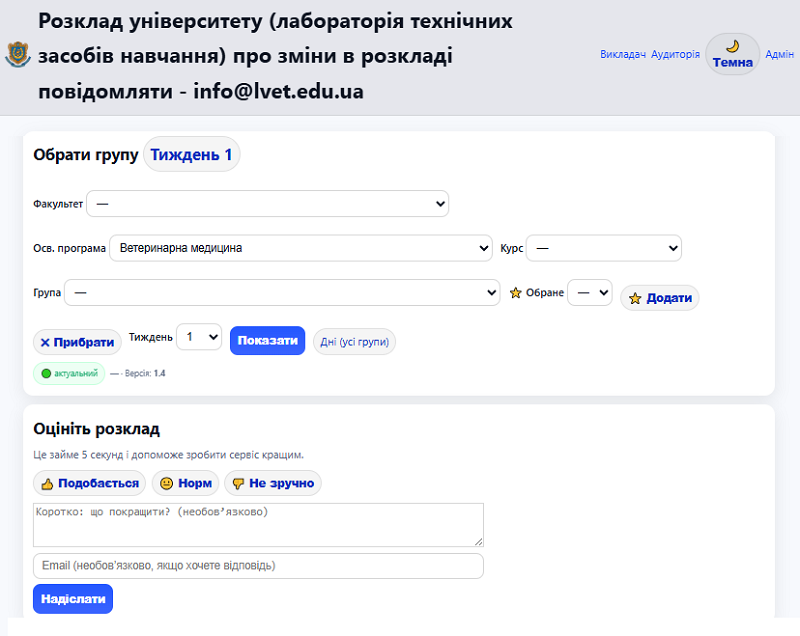800x636 pixels.
Task: Choose the neutral face Норм rating
Action: point(185,484)
